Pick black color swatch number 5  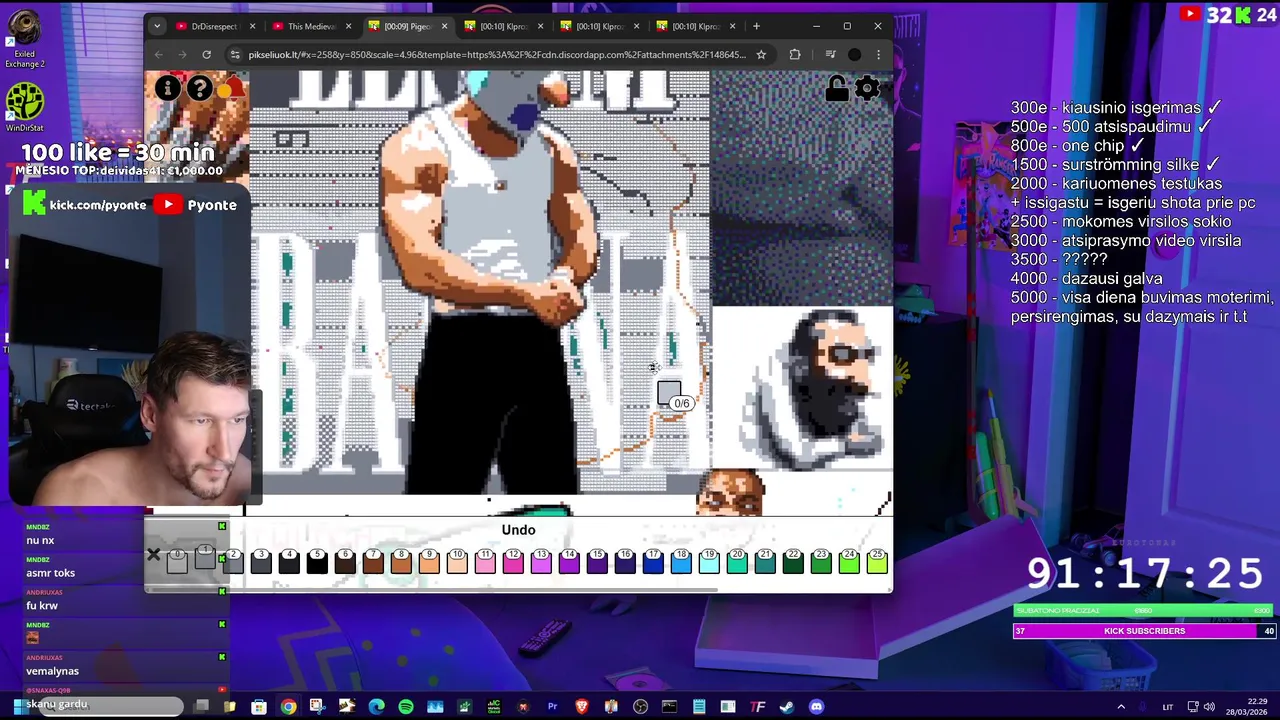317,562
